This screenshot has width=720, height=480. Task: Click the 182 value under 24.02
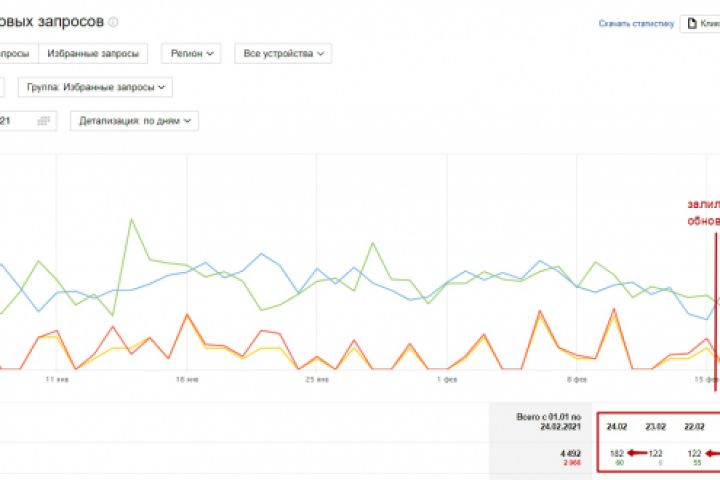[616, 452]
